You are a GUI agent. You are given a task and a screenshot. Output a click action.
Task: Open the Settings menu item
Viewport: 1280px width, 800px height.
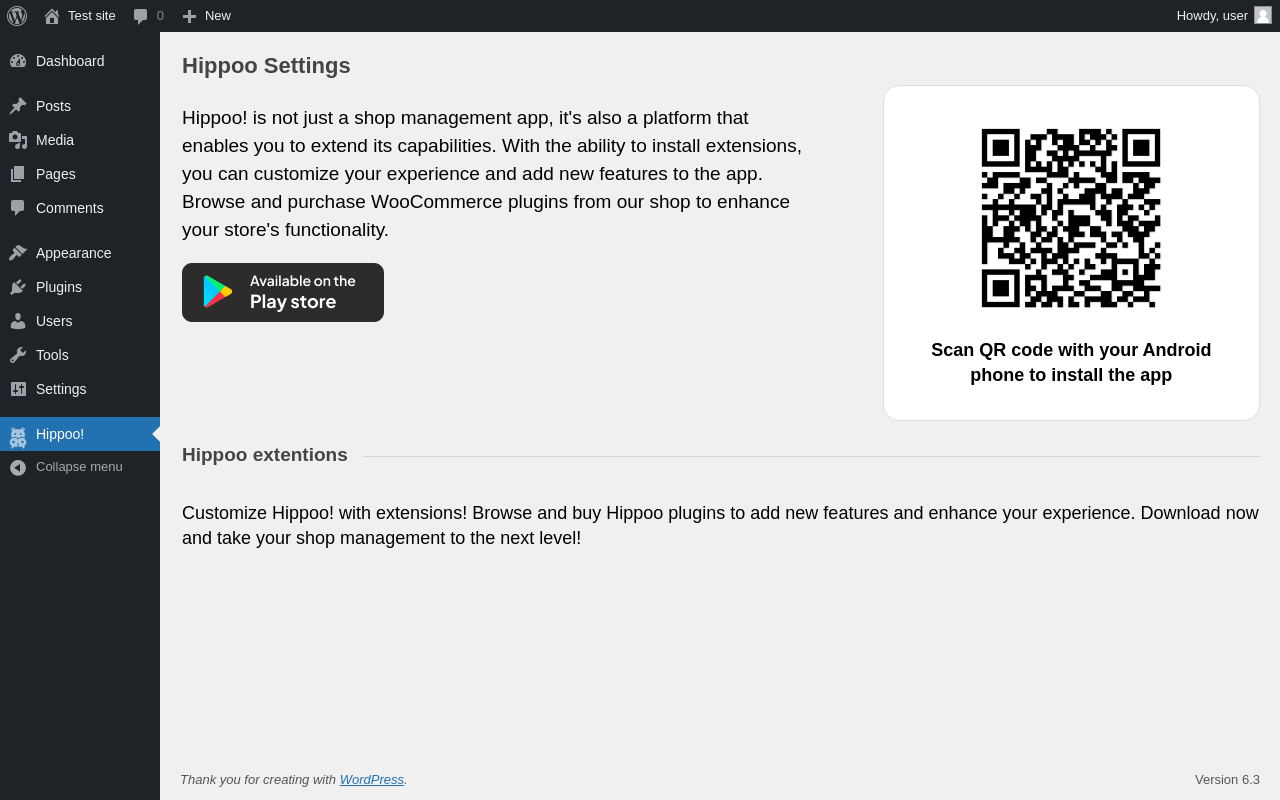[x=80, y=389]
